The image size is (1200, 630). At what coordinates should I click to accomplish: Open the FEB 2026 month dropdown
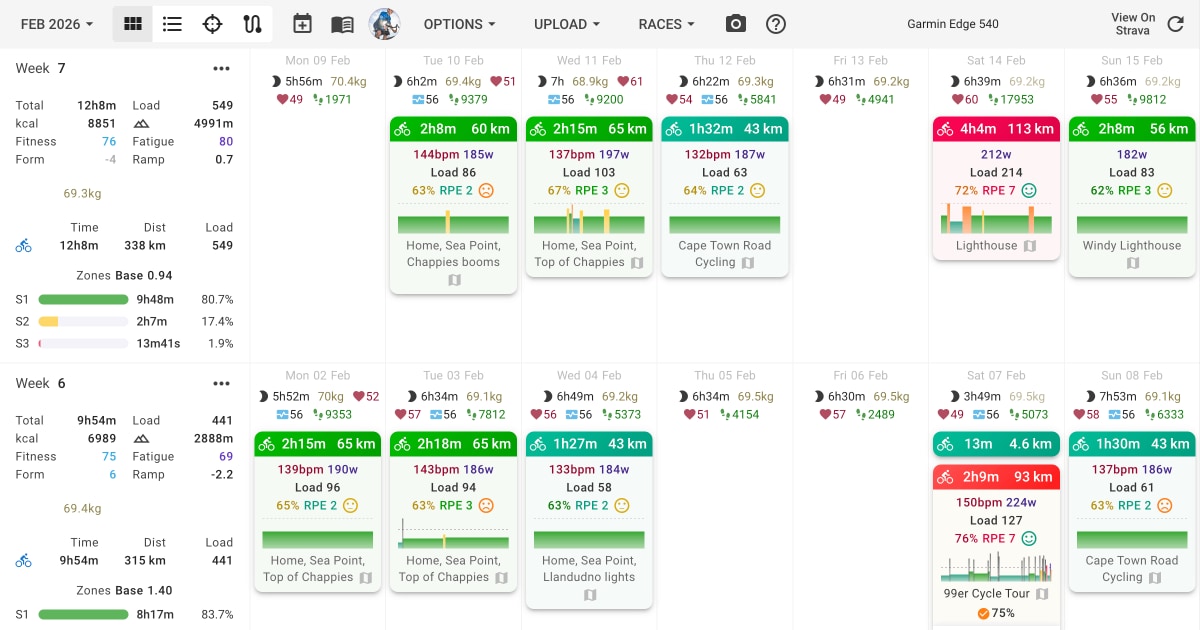[57, 24]
